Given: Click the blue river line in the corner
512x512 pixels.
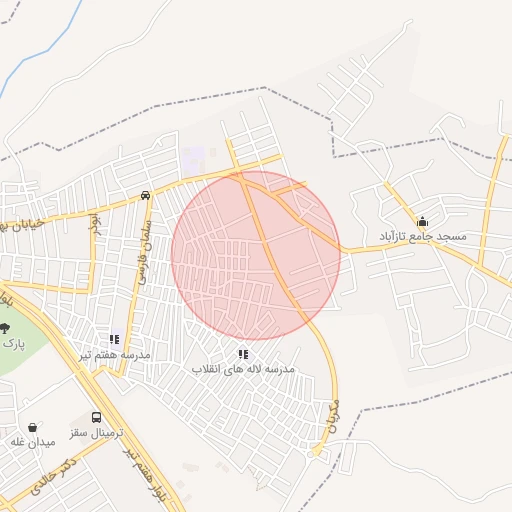Looking at the screenshot, I should [x=43, y=47].
